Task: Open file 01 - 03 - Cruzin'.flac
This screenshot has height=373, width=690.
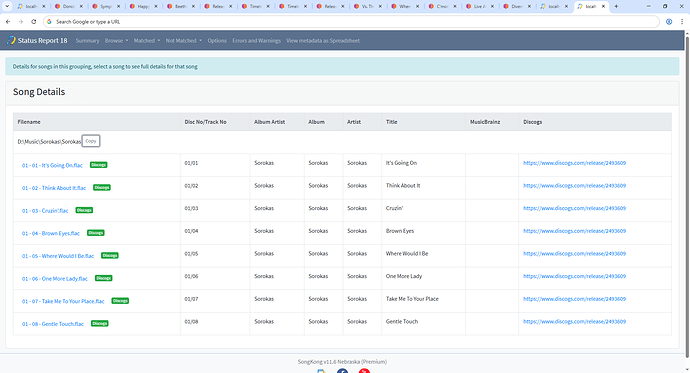Action: pos(45,211)
